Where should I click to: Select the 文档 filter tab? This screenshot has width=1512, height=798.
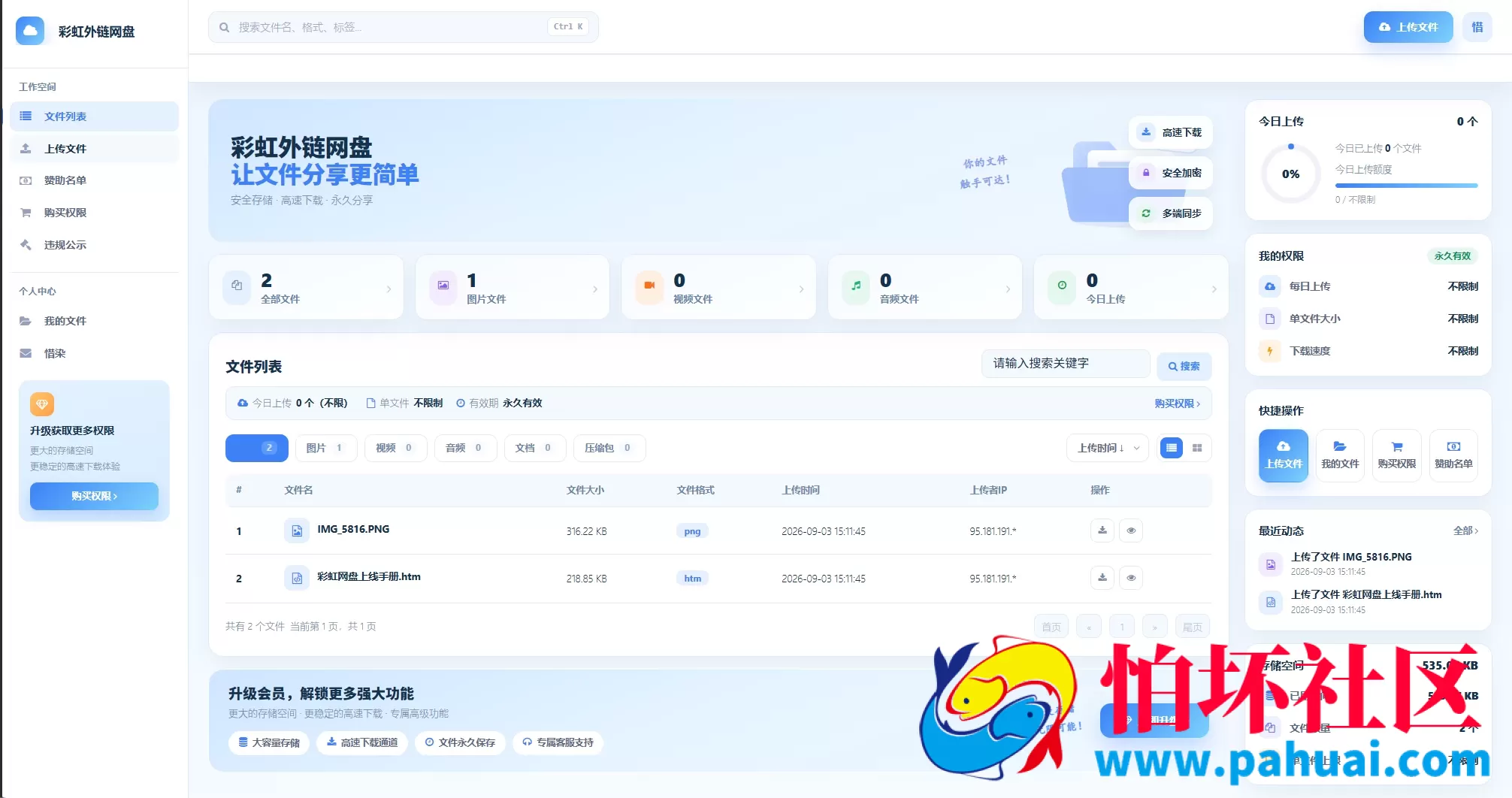tap(535, 448)
